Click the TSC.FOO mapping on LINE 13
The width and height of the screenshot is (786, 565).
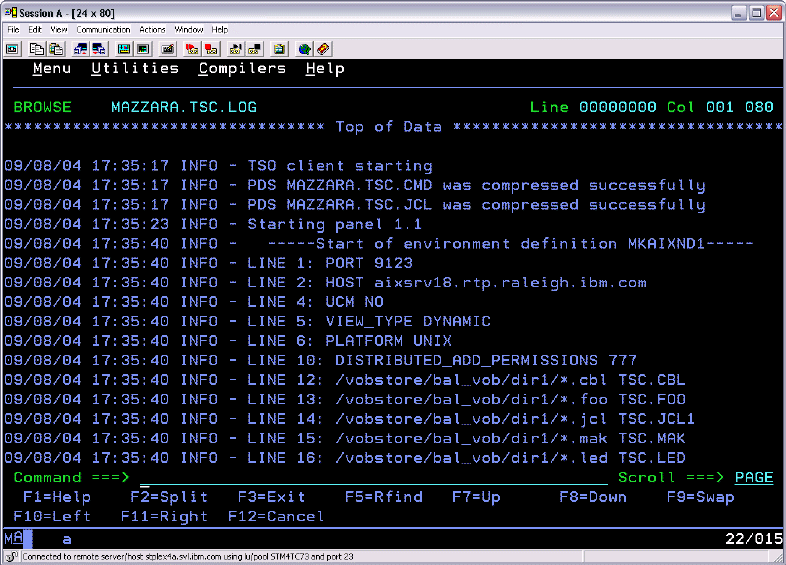652,400
